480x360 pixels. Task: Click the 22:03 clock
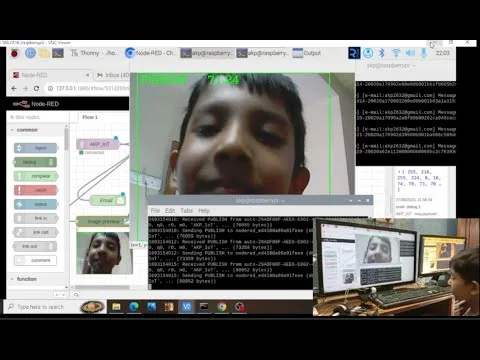coord(443,53)
